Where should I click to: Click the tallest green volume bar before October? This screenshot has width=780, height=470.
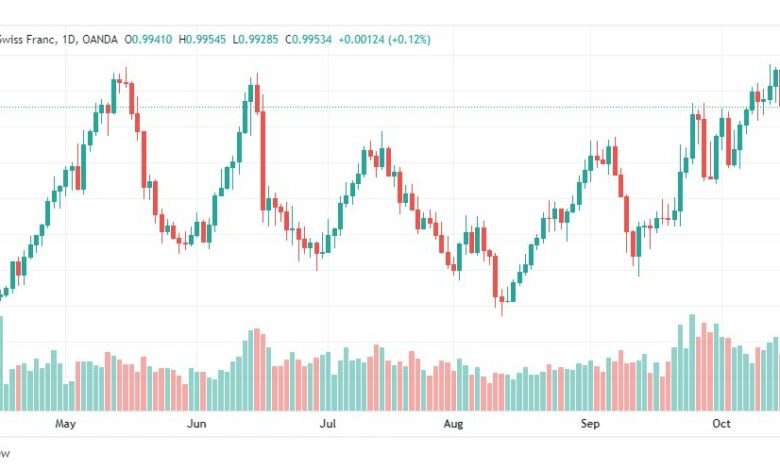point(692,363)
